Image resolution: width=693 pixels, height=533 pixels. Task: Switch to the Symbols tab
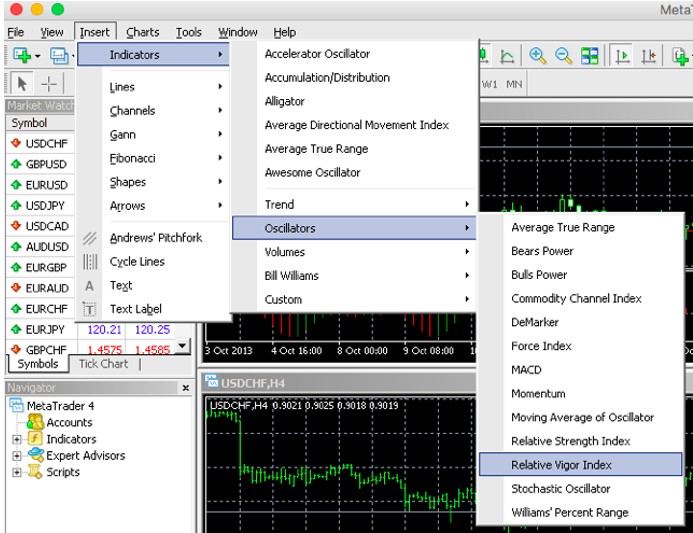(x=38, y=364)
